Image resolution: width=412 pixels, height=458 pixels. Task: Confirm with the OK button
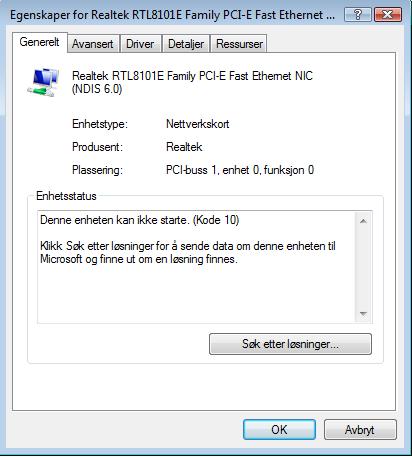coord(279,429)
